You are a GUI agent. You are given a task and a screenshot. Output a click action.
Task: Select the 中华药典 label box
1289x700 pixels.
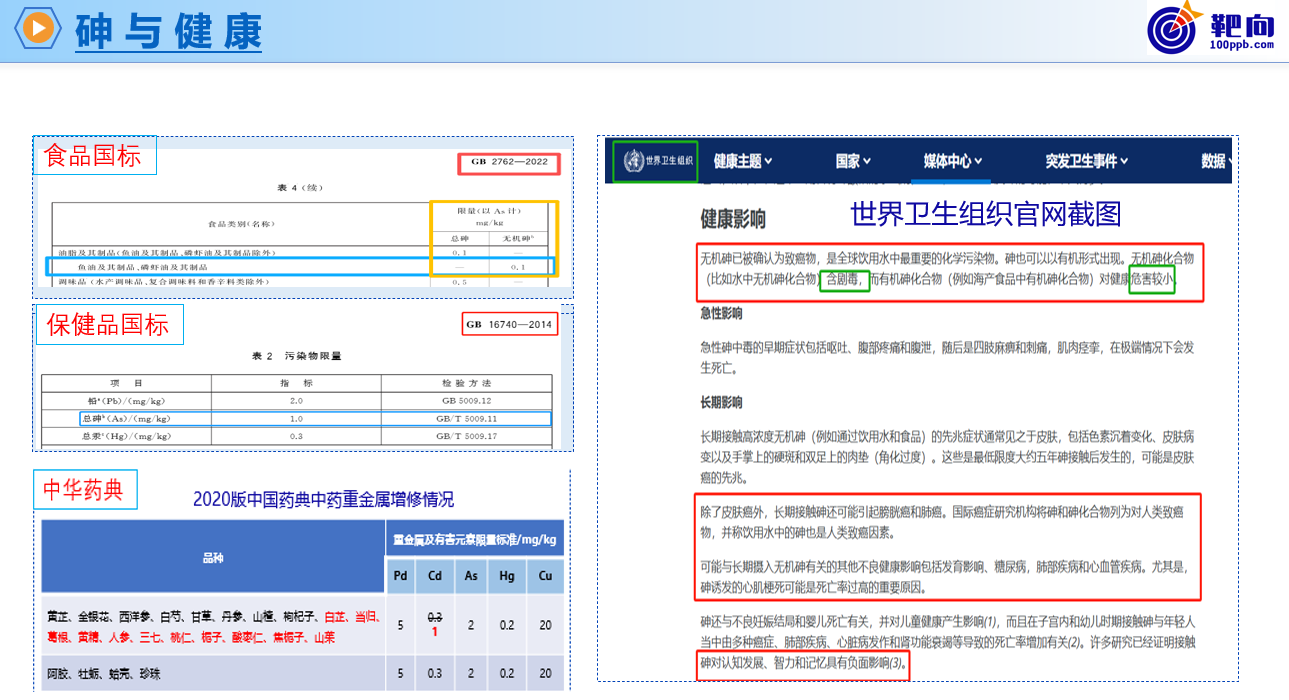pyautogui.click(x=85, y=489)
